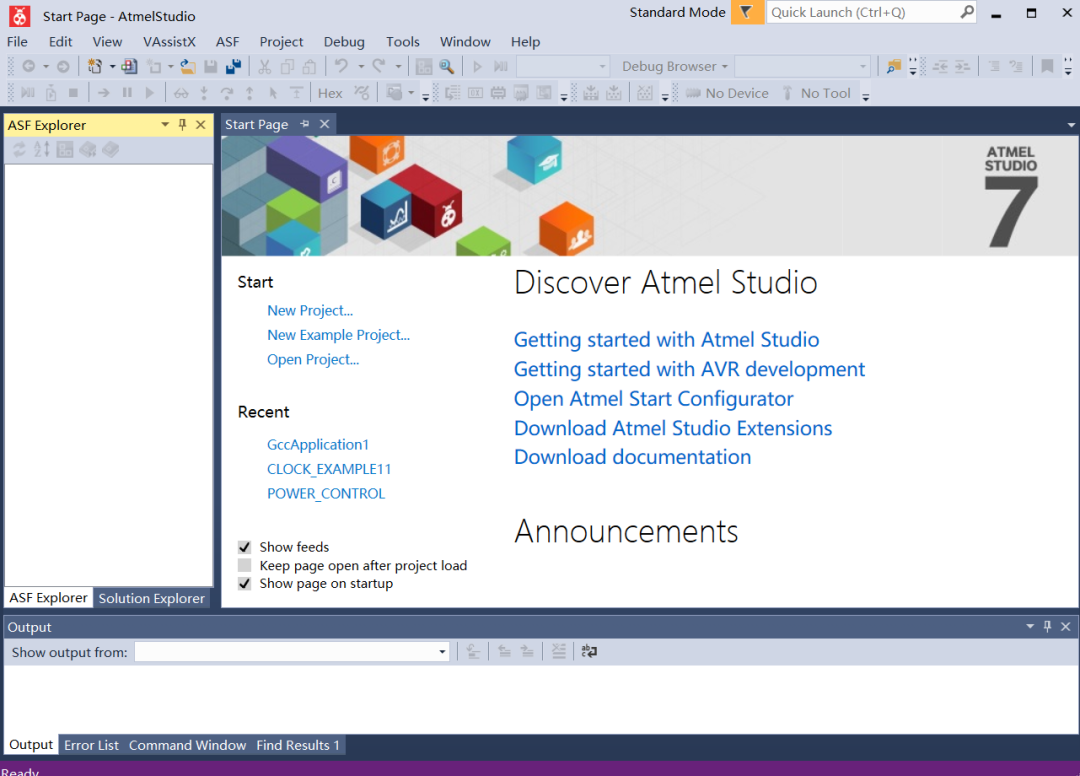Viewport: 1080px width, 776px height.
Task: Open the Output panel window position dropdown
Action: click(1030, 627)
